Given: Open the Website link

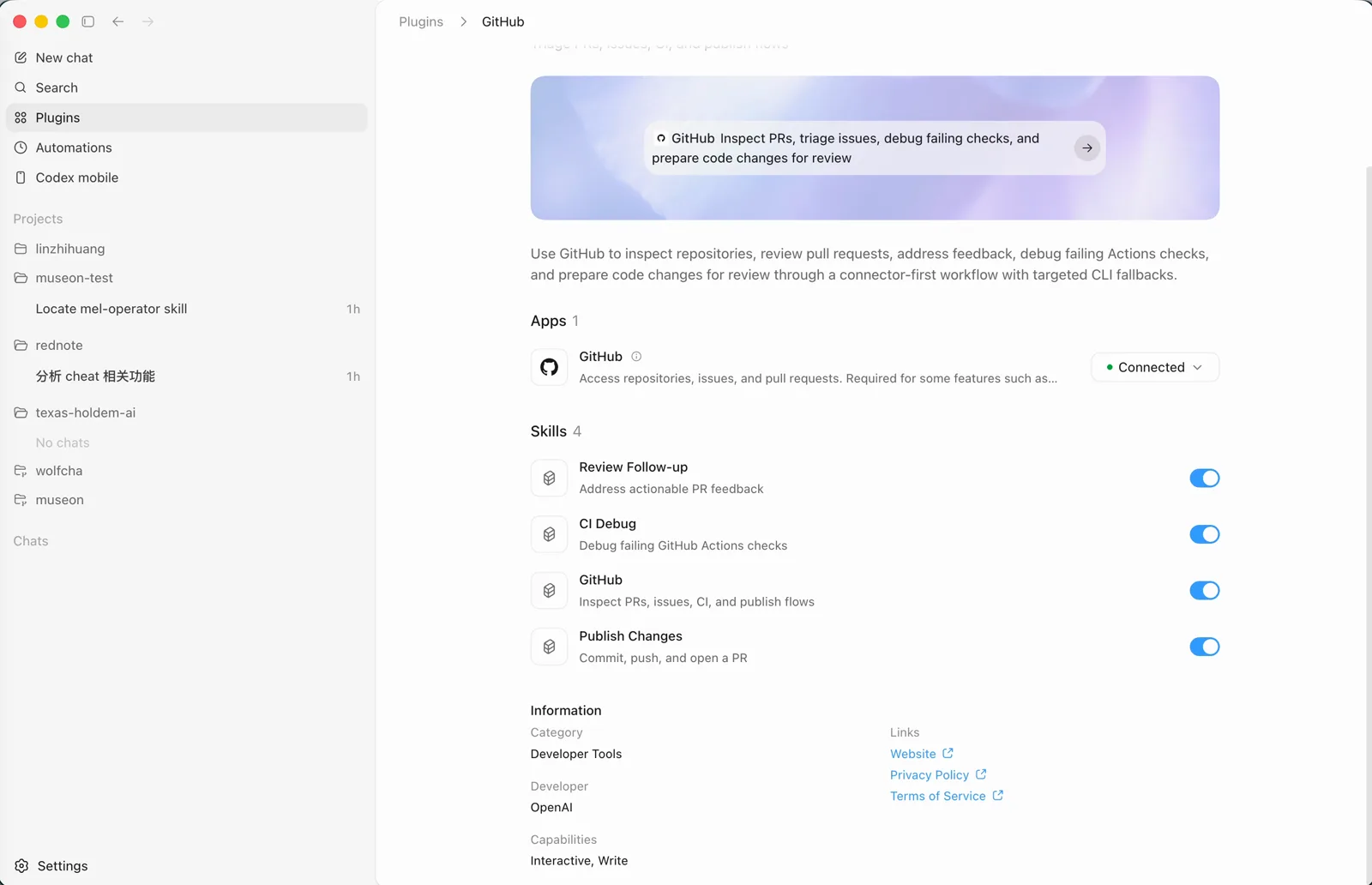Looking at the screenshot, I should (x=921, y=754).
